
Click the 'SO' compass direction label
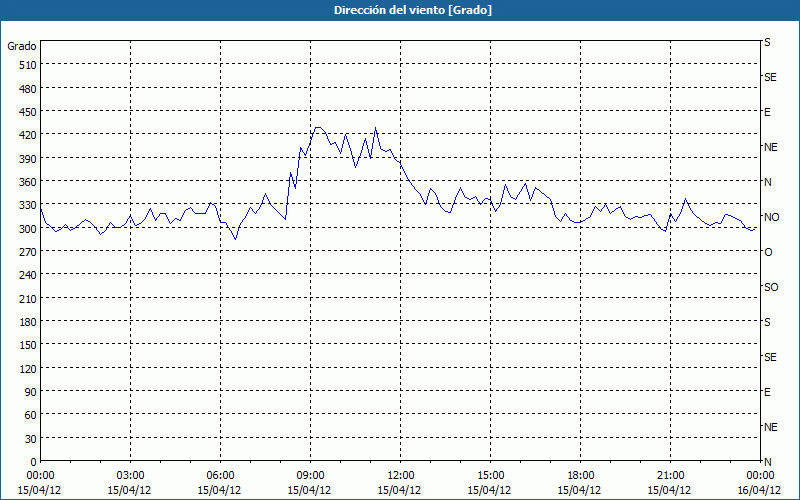coord(771,288)
